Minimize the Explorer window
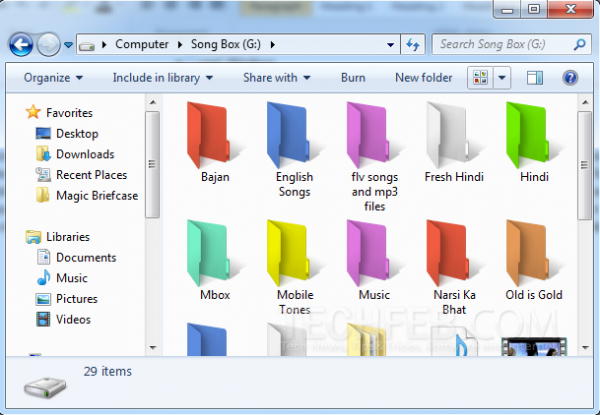Screen dimensions: 600x415 coord(507,9)
